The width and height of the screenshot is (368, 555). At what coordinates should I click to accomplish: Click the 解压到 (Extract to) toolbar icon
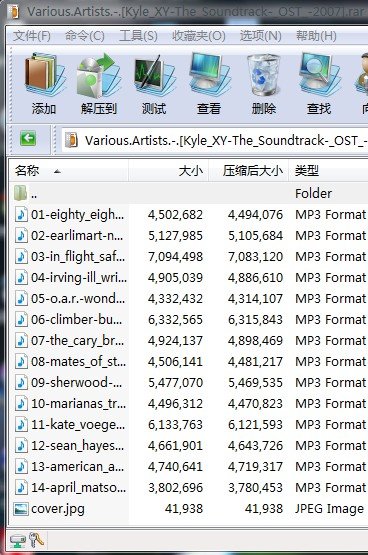pos(99,75)
